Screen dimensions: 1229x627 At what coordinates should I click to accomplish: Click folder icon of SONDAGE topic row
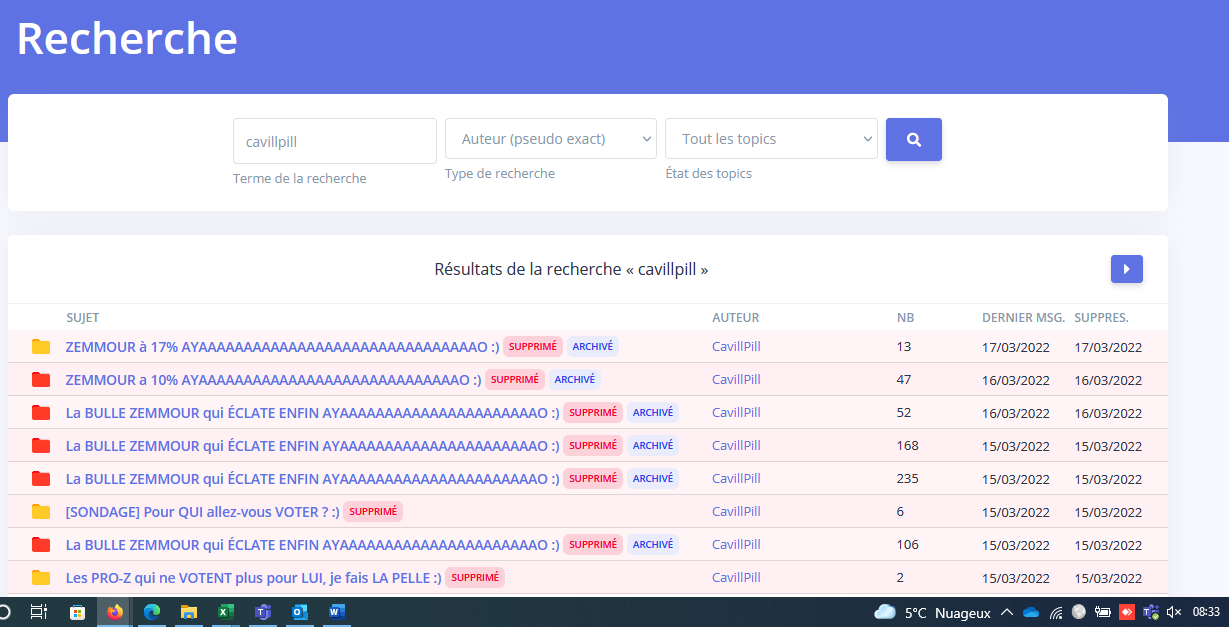coord(41,512)
